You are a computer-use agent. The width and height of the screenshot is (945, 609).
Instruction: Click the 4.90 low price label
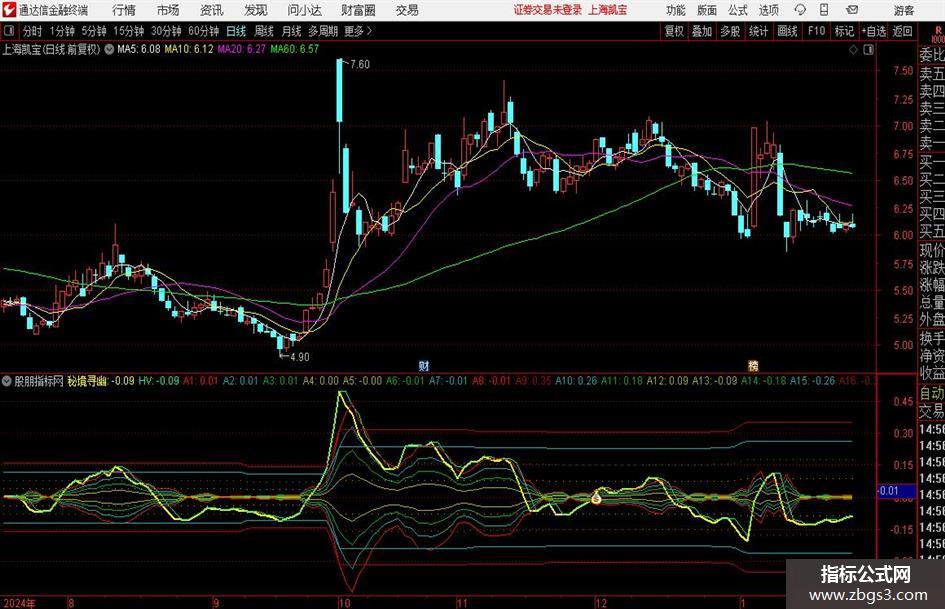(x=300, y=357)
